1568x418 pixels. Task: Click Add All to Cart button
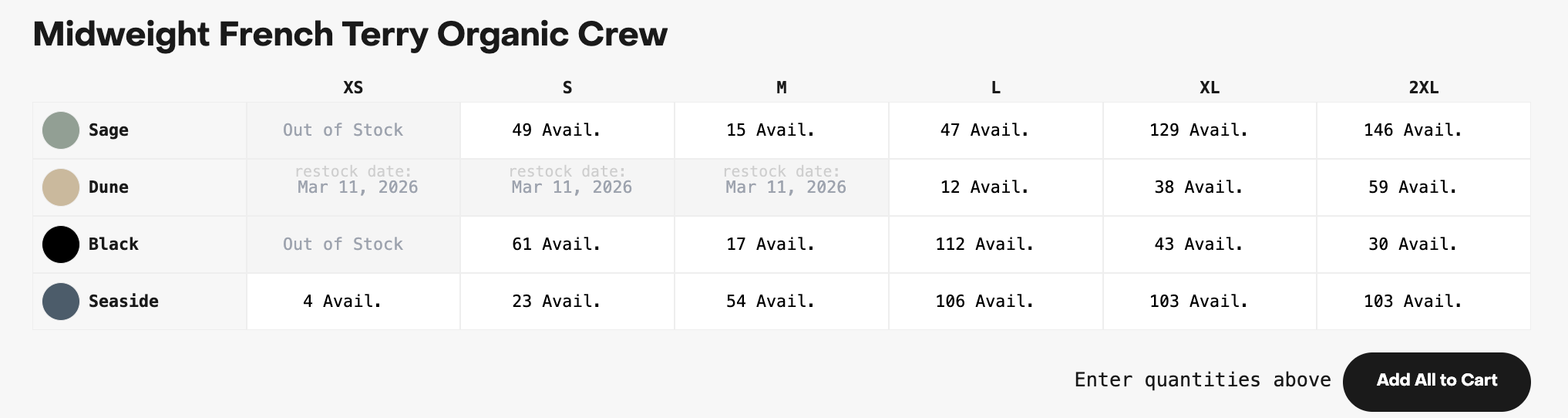[x=1437, y=382]
